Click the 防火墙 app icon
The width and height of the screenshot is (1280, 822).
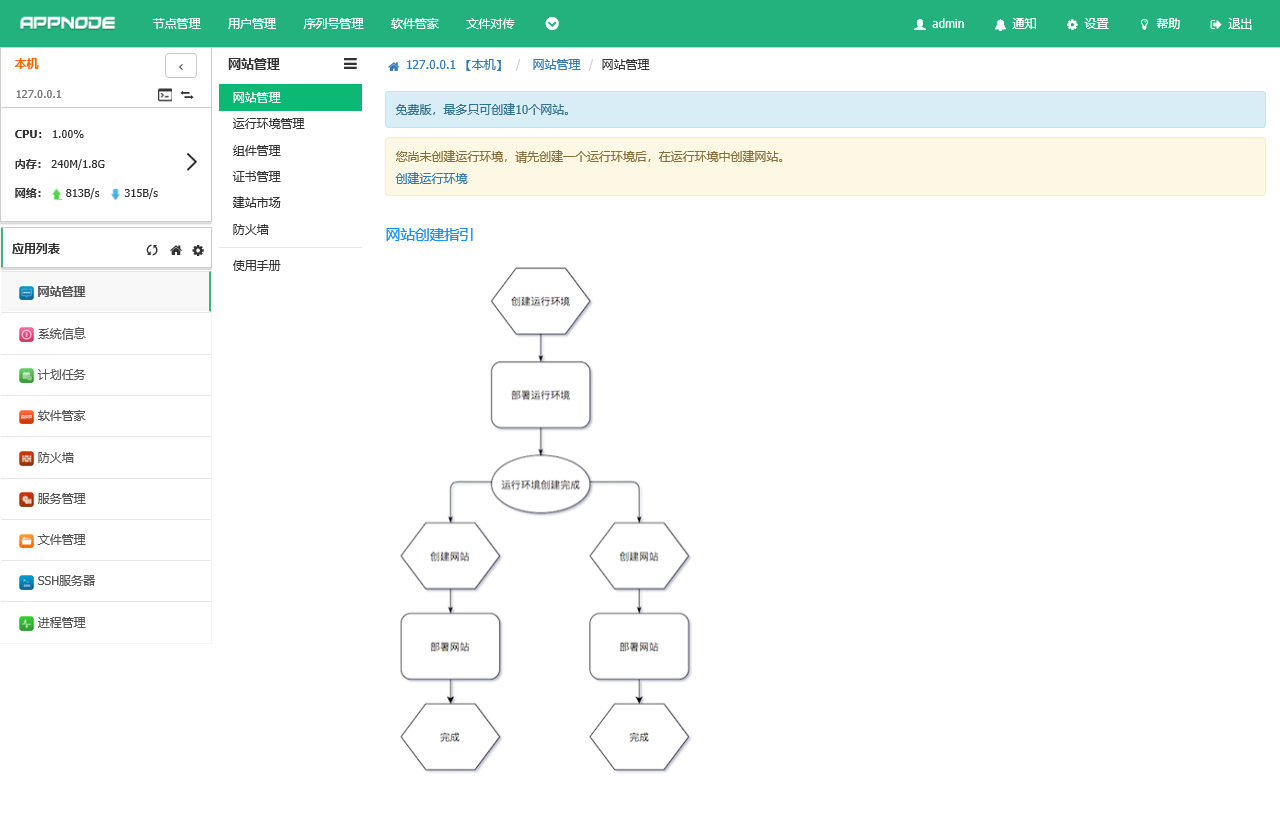pyautogui.click(x=26, y=458)
